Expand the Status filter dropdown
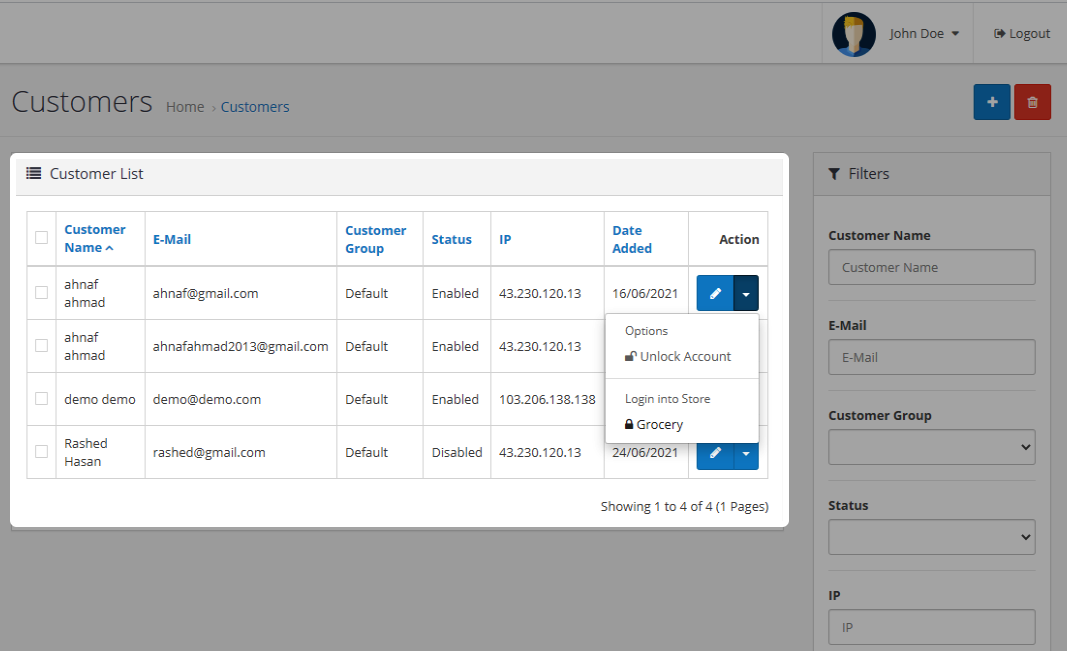 click(931, 537)
